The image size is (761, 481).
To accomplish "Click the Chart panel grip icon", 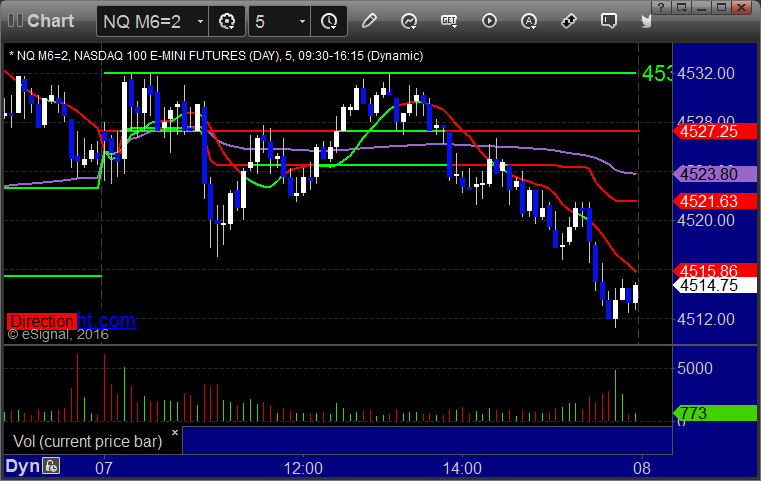I will click(x=15, y=20).
